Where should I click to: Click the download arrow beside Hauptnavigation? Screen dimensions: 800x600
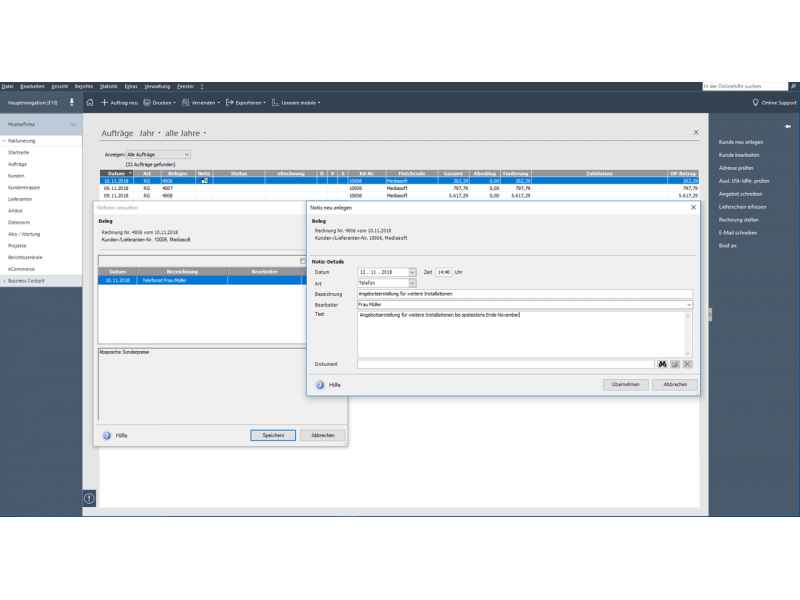tap(72, 103)
